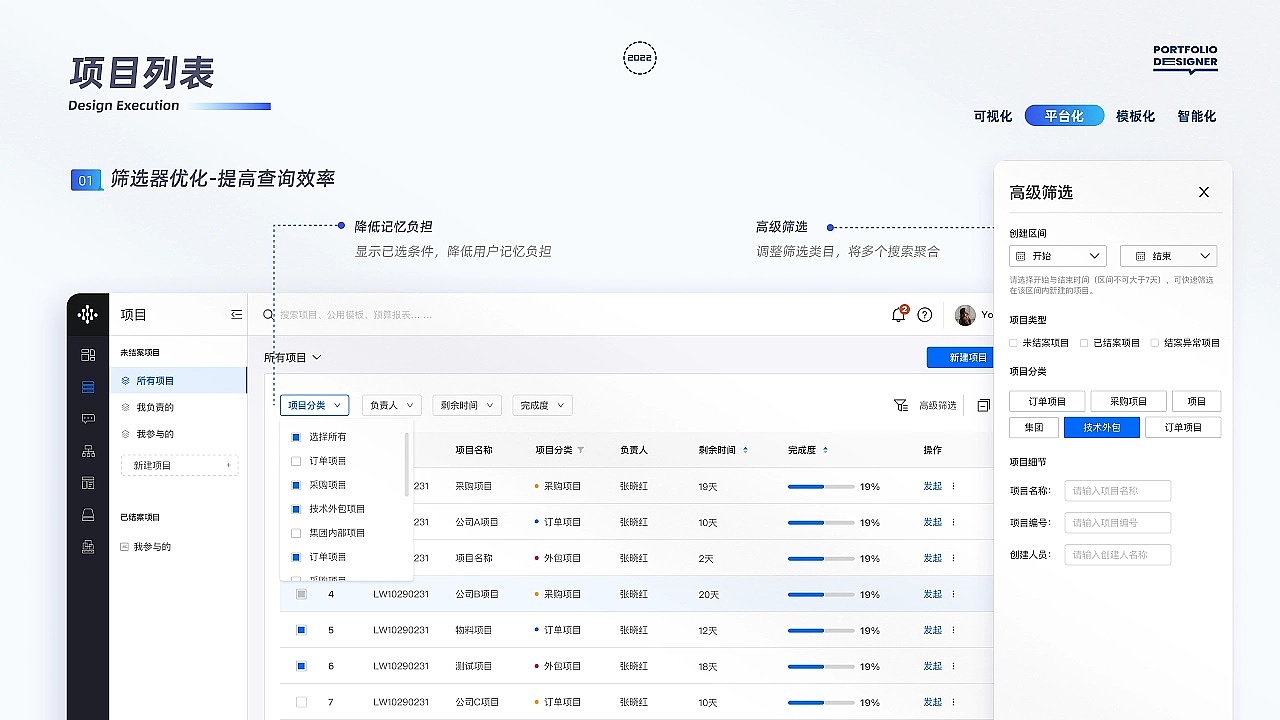
Task: Select 采购项目 button in advanced filter panel
Action: [x=1128, y=401]
